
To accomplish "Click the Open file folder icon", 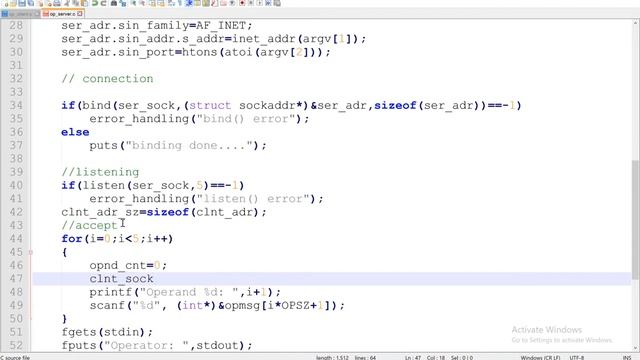I will tap(13, 3).
